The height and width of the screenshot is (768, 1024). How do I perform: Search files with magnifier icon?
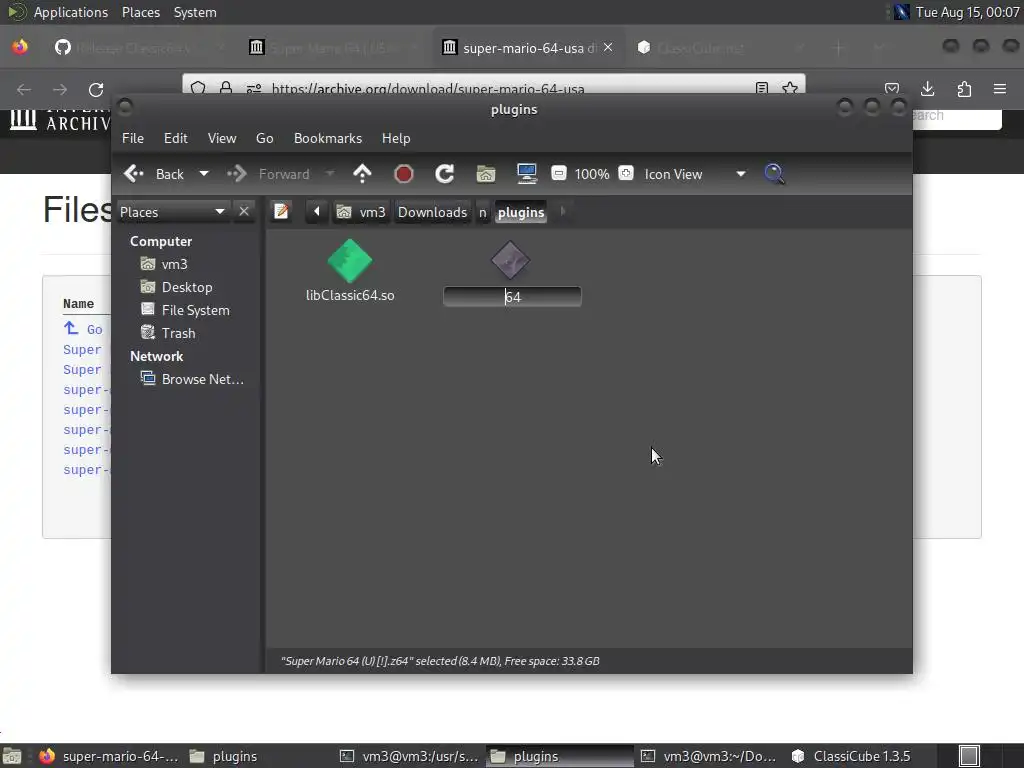tap(775, 174)
